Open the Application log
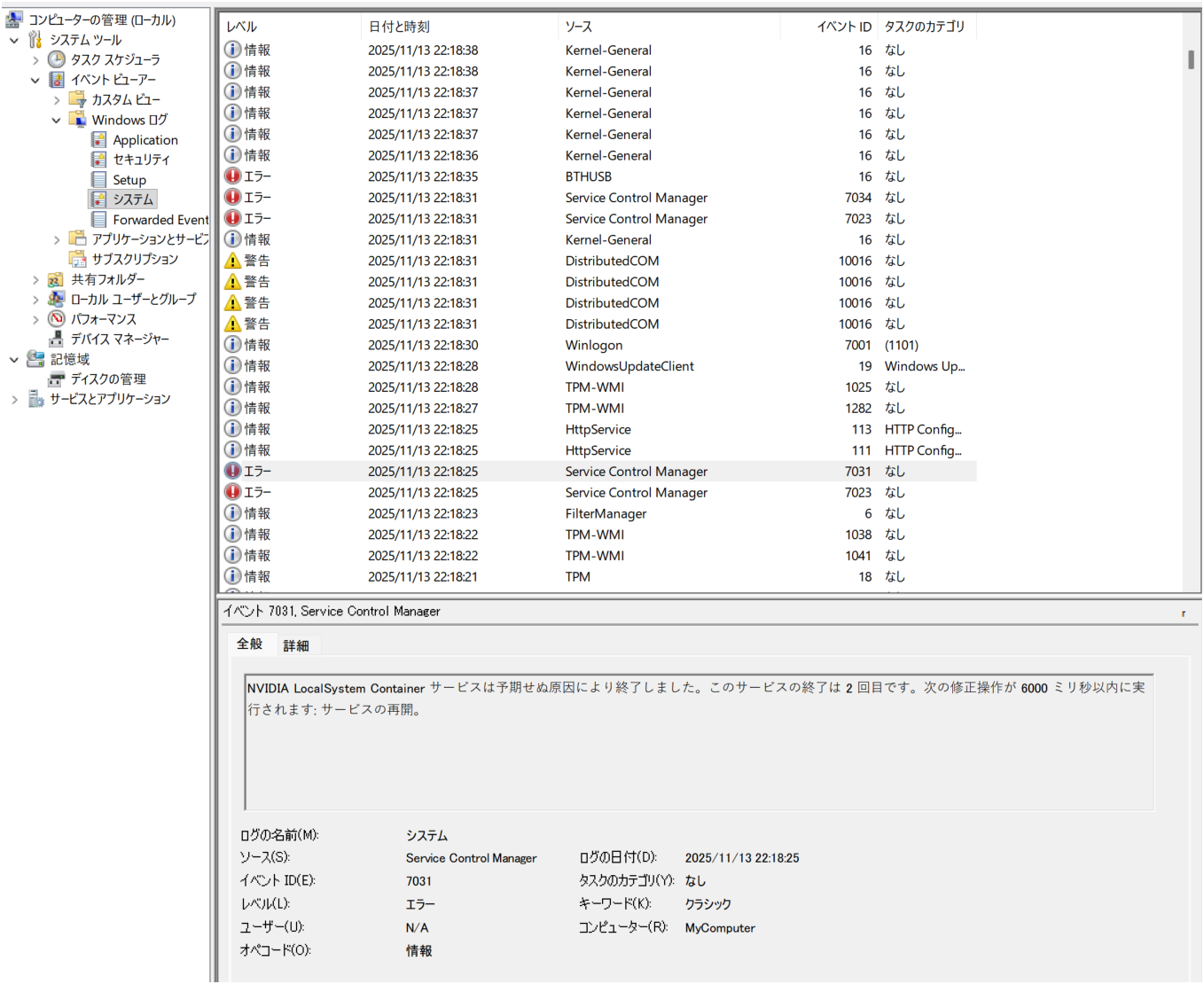The image size is (1204, 984). [145, 140]
